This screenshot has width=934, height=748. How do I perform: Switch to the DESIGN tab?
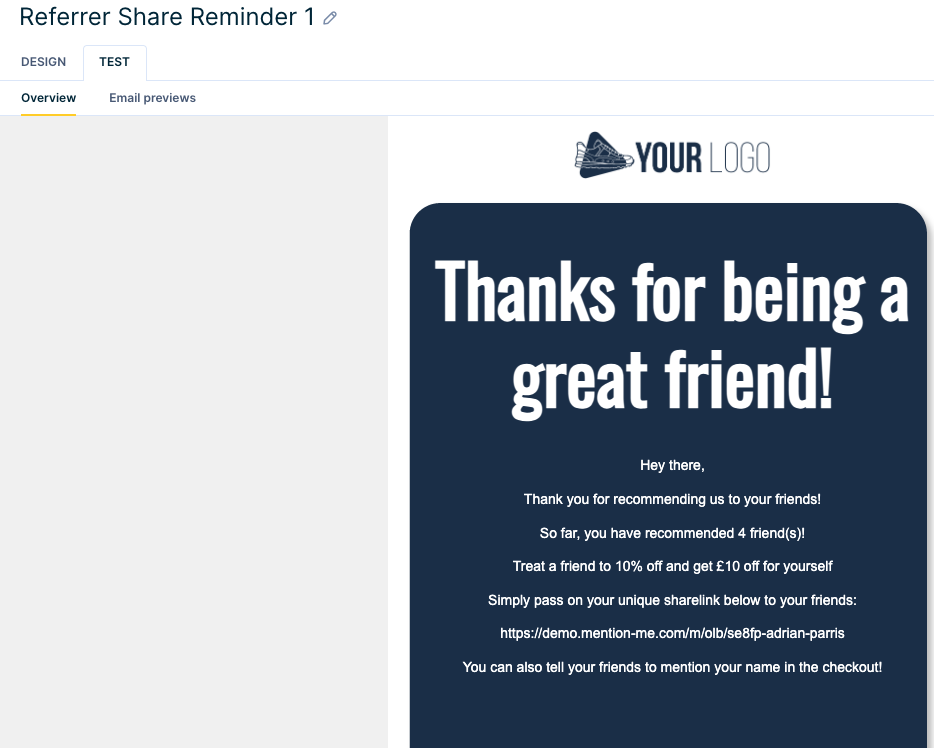[x=43, y=62]
